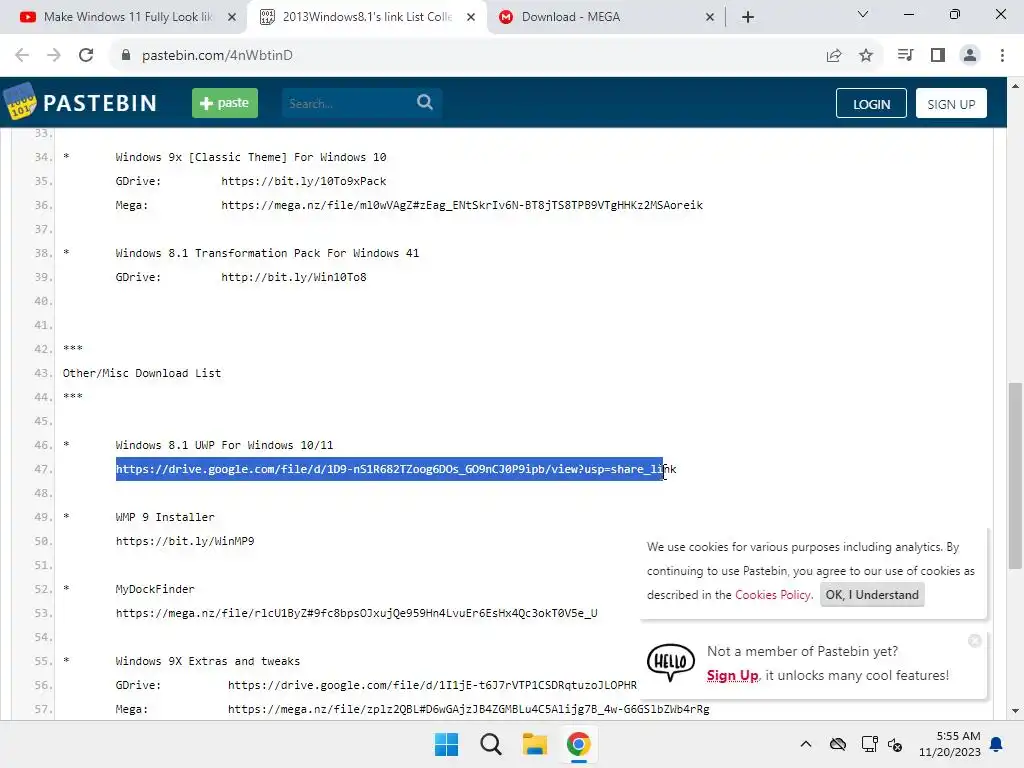Open network display tray icon
This screenshot has width=1024, height=768.
coord(869,744)
